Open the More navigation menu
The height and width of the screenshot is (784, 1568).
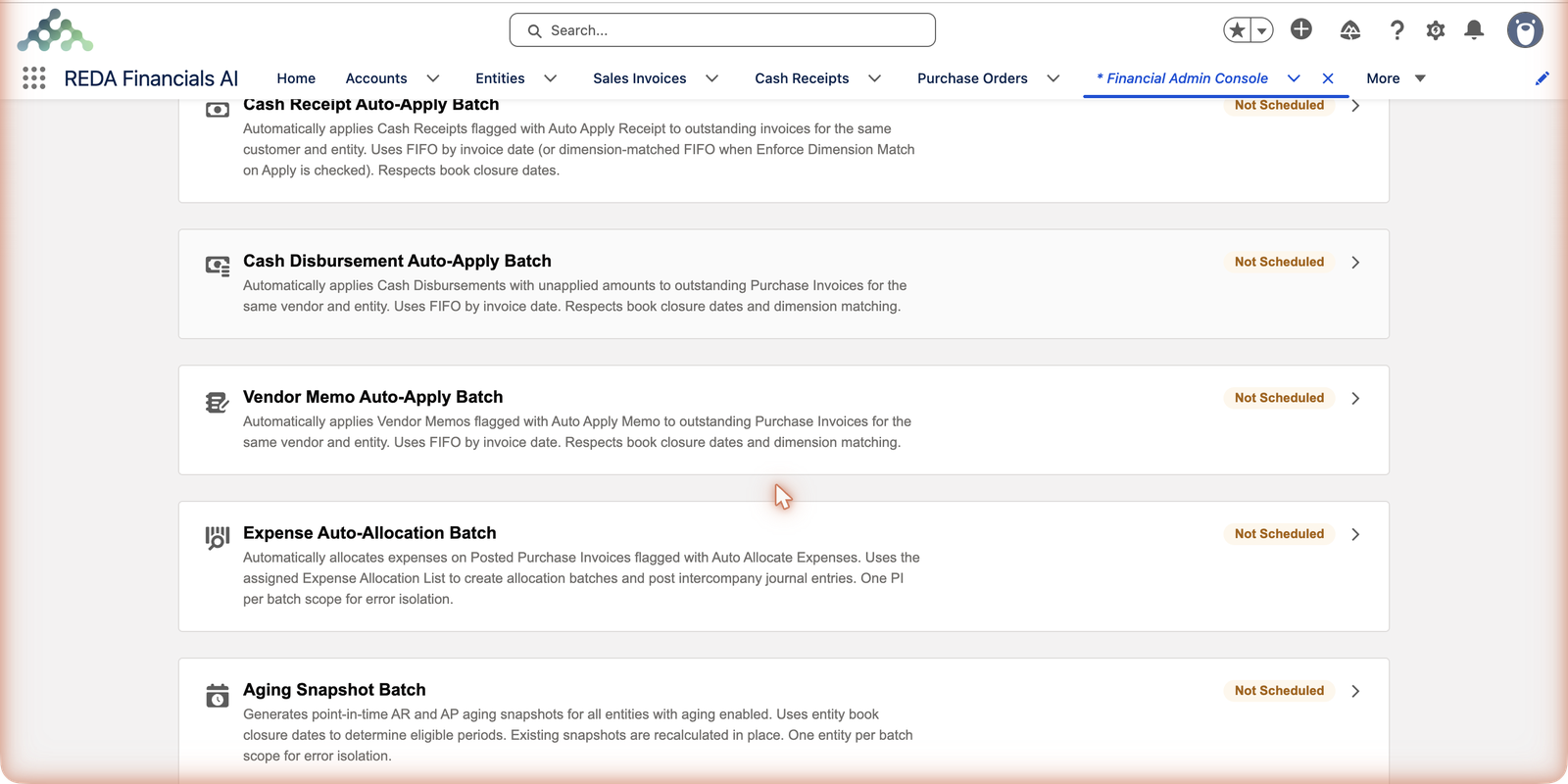(1396, 78)
